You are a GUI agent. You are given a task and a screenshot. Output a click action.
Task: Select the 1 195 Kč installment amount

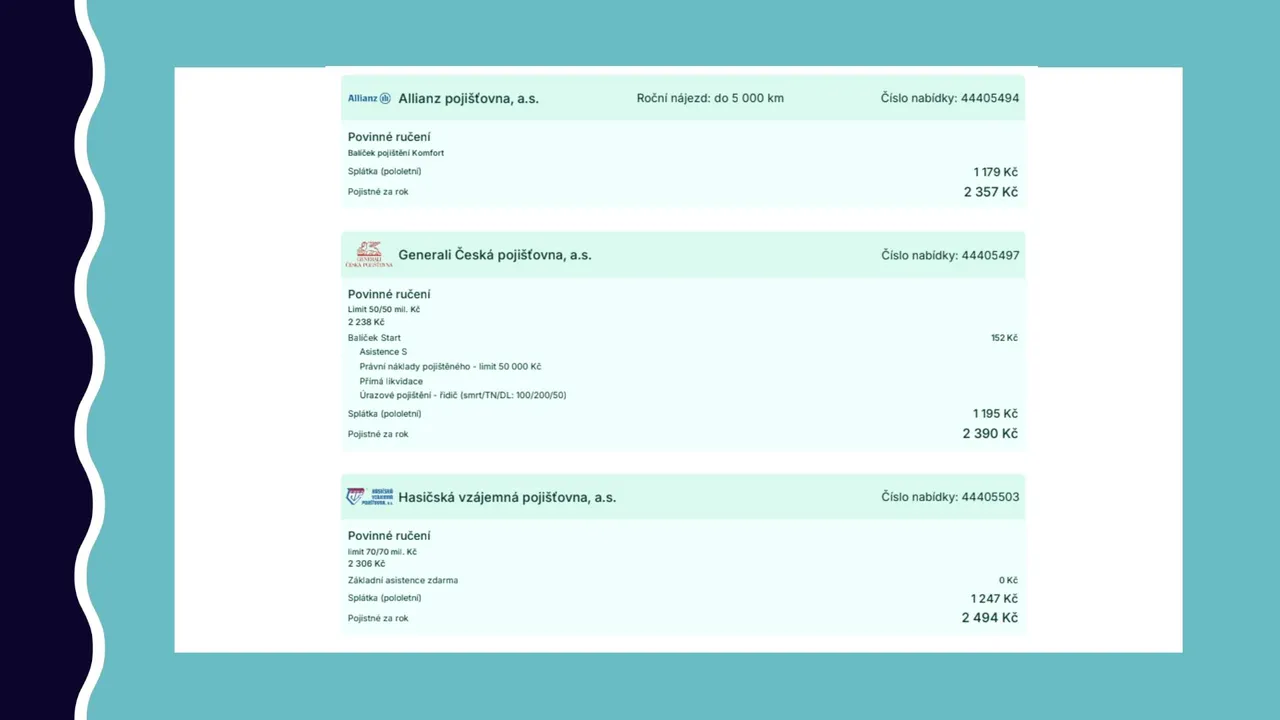coord(995,414)
